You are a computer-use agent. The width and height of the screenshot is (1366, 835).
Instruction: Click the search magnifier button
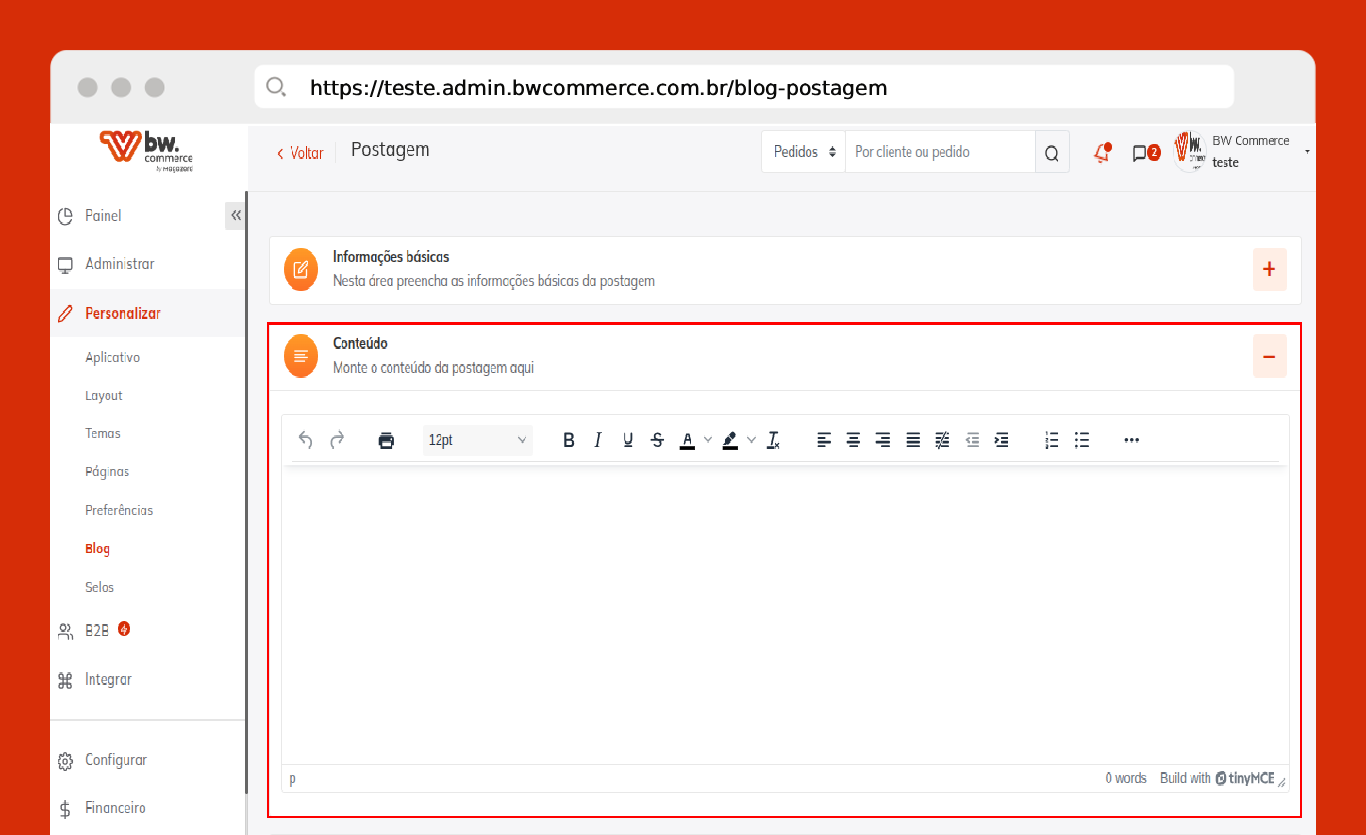1051,153
